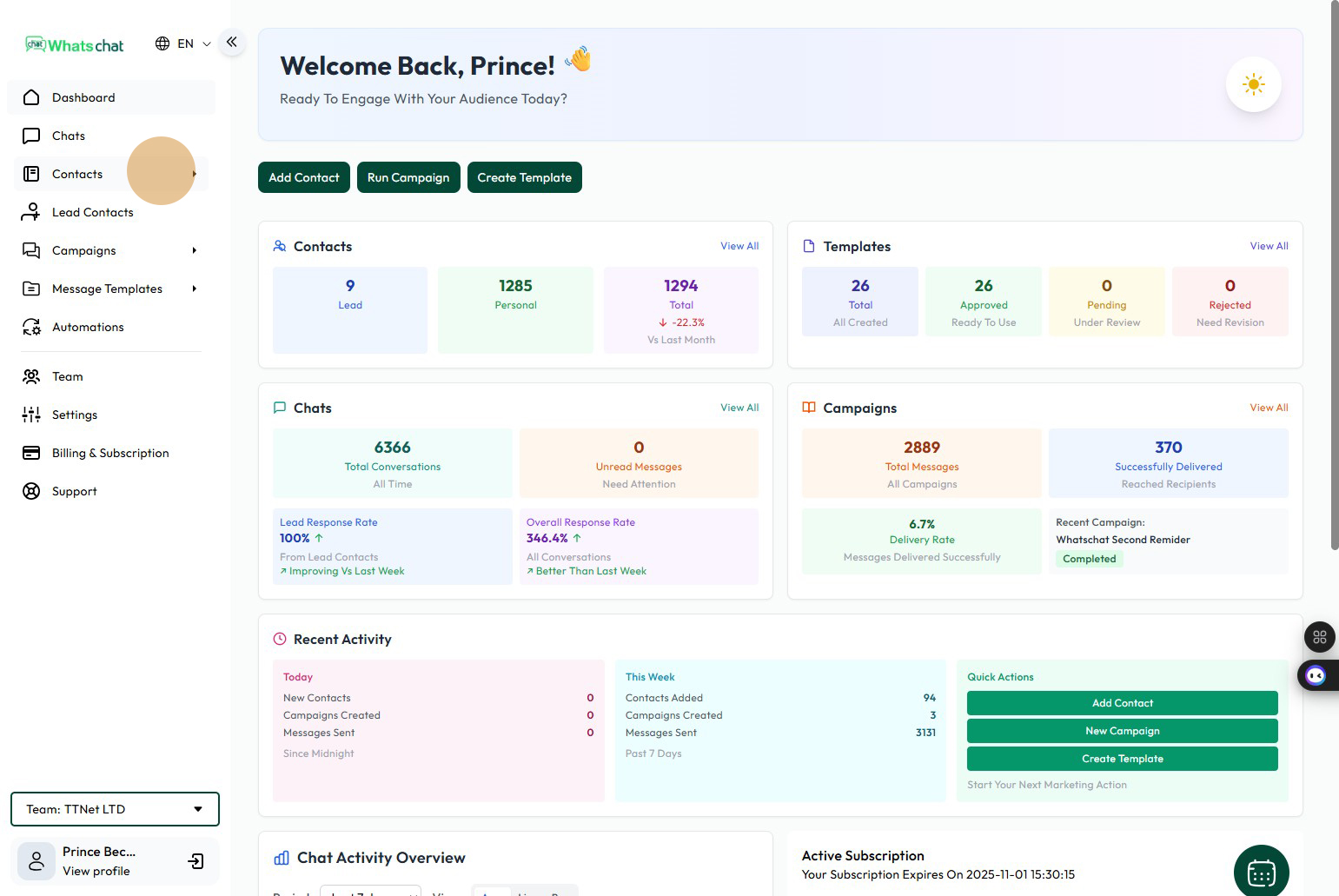Click the four-squares apps grid icon
1339x896 pixels.
coord(1319,637)
